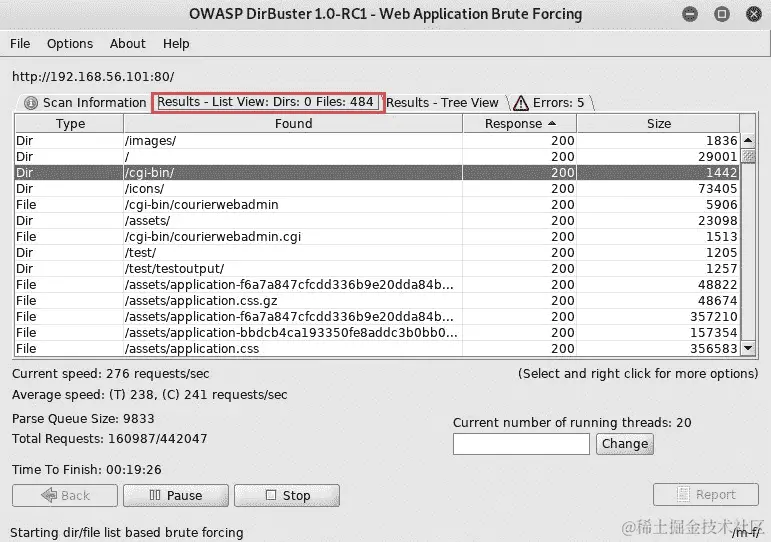Click the Current speed text
Viewport: 771px width, 542px height.
coord(111,374)
